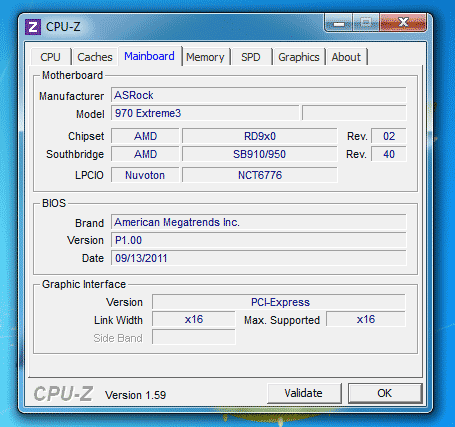Click the Graphic Interface group heading
455x427 pixels.
pyautogui.click(x=84, y=284)
